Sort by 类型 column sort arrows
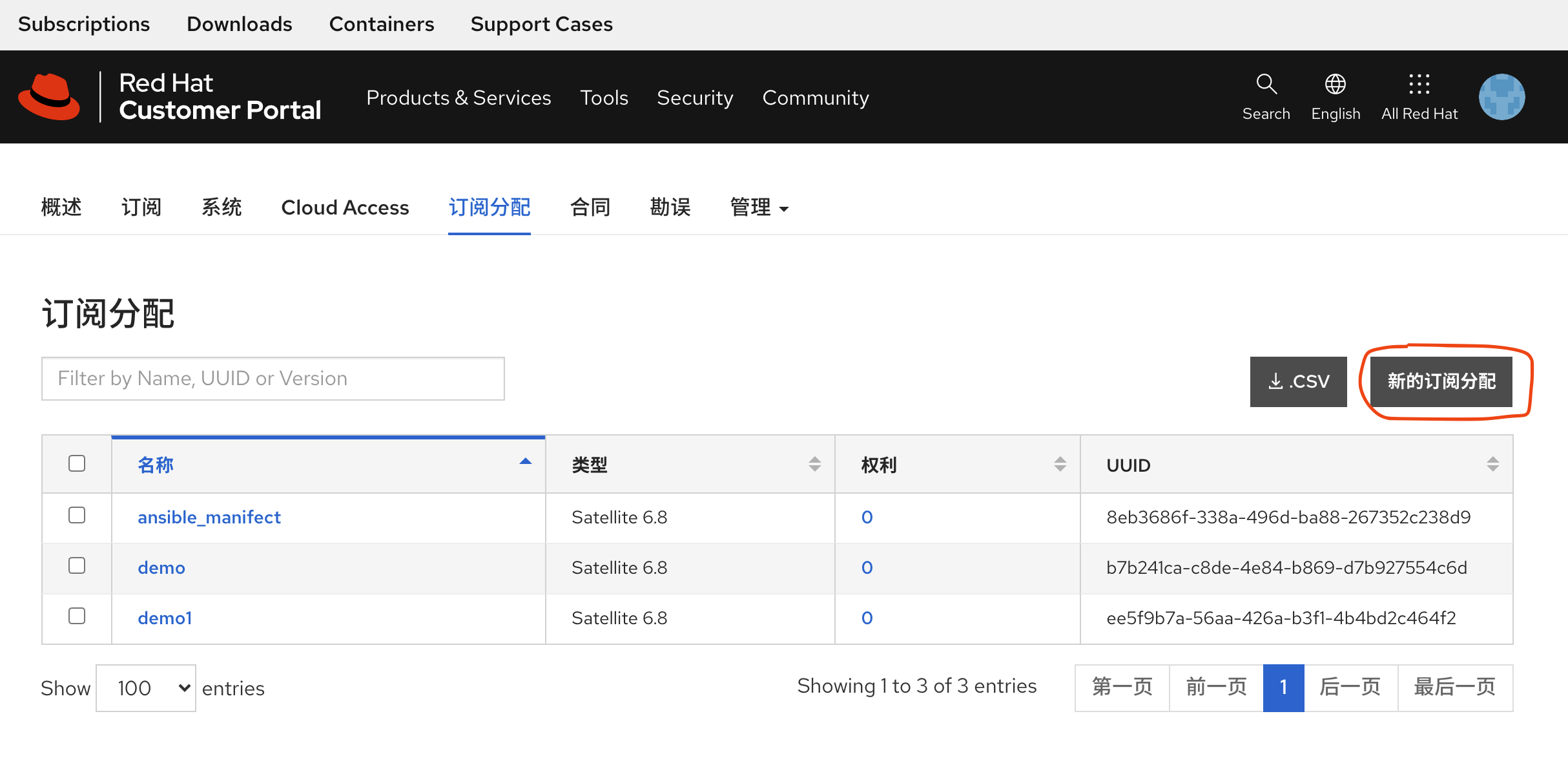 point(814,464)
